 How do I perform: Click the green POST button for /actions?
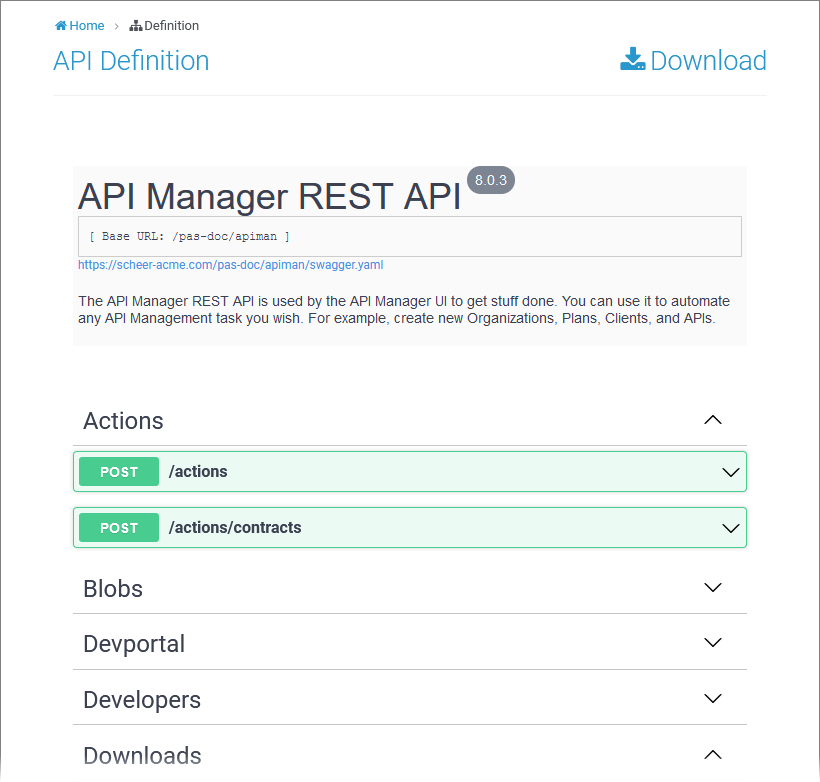coord(119,472)
